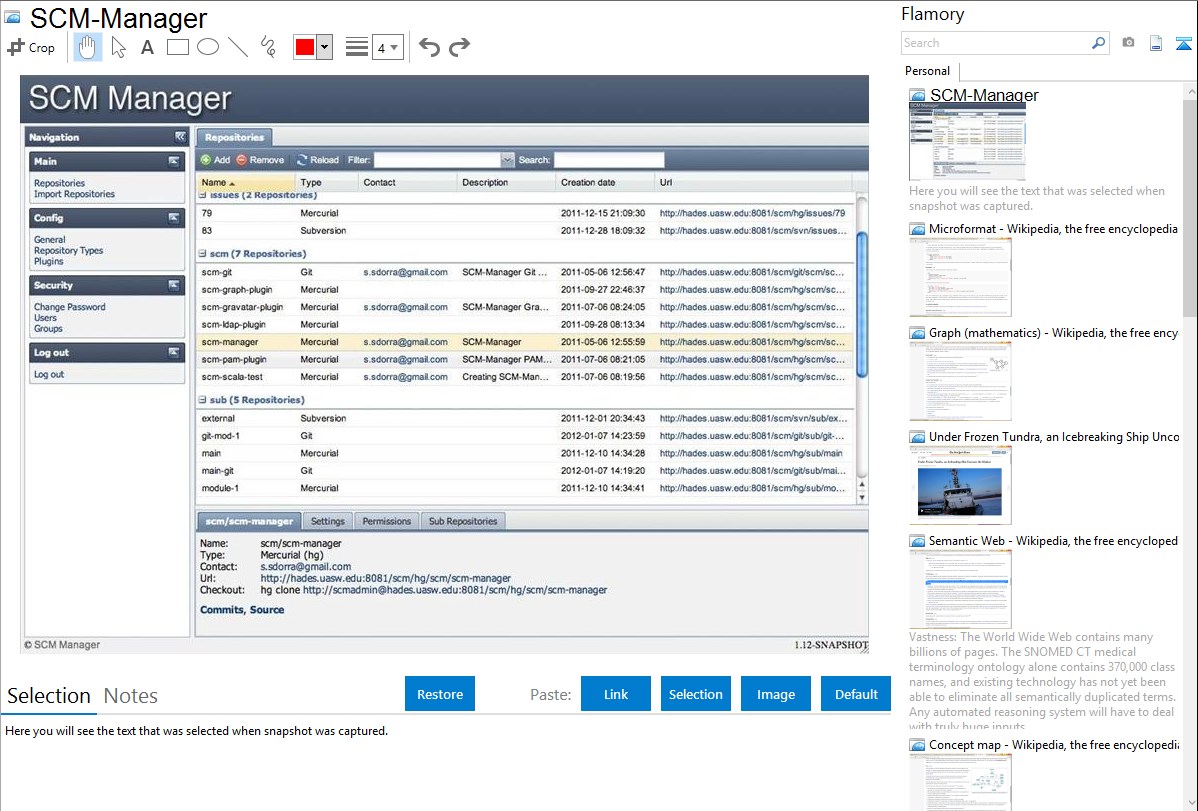The height and width of the screenshot is (811, 1198).
Task: Pick the freehand curve drawing tool
Action: [x=268, y=47]
